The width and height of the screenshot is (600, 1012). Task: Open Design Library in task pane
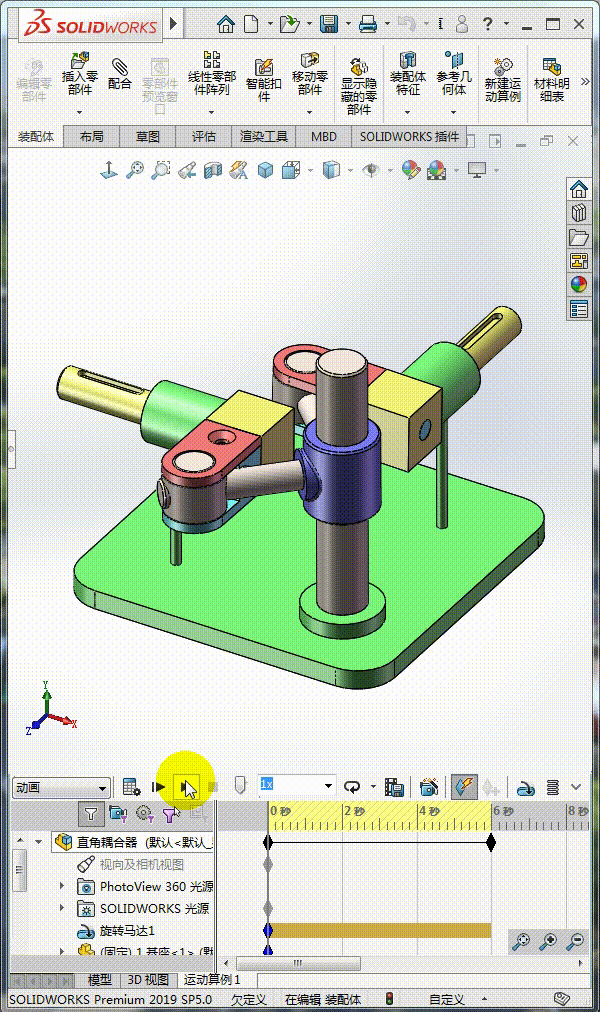pyautogui.click(x=579, y=213)
